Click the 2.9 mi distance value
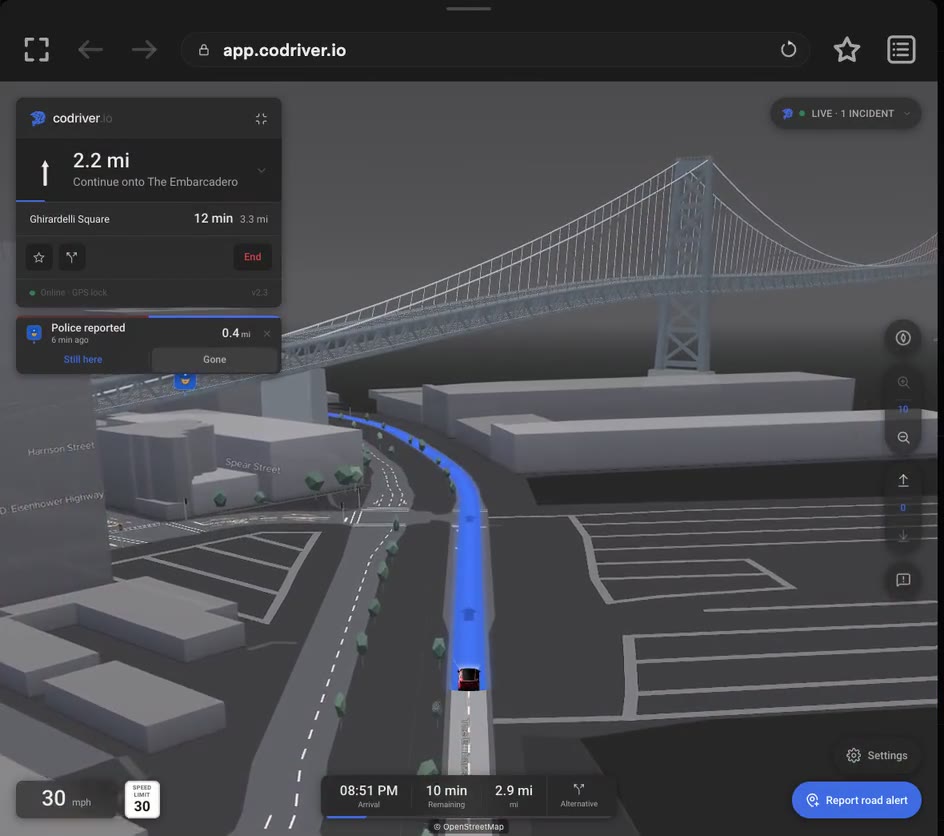Viewport: 944px width, 836px height. point(514,790)
